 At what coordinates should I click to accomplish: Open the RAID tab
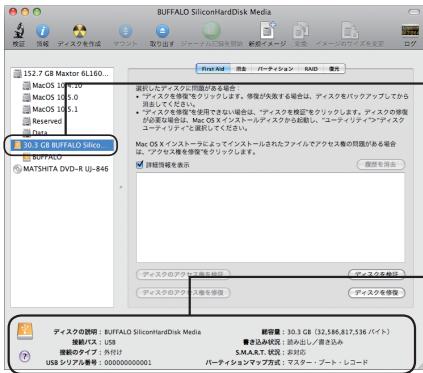pos(311,69)
